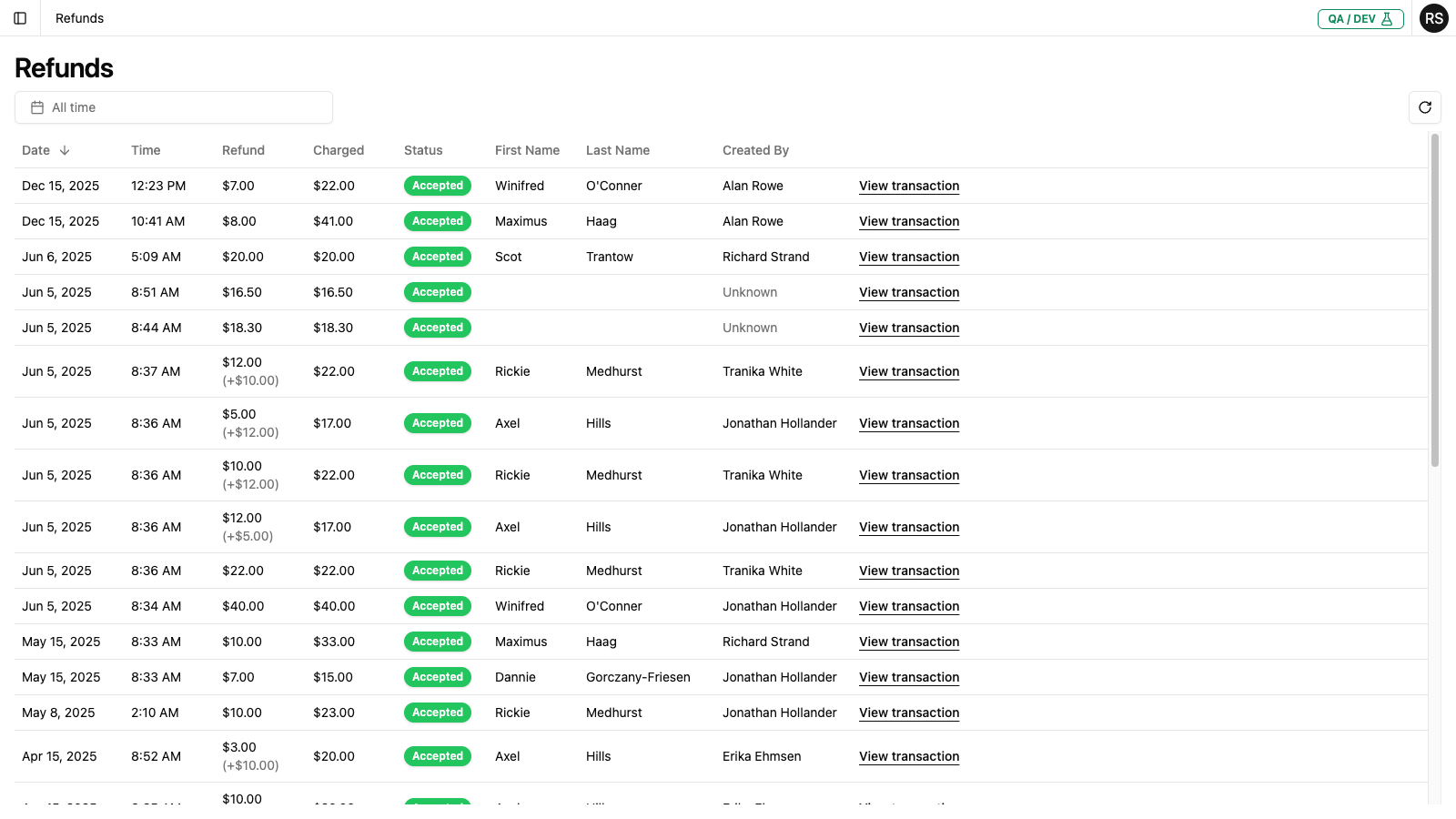
Task: View transaction for Winifred O'Conner's $7.00 refund
Action: (908, 186)
